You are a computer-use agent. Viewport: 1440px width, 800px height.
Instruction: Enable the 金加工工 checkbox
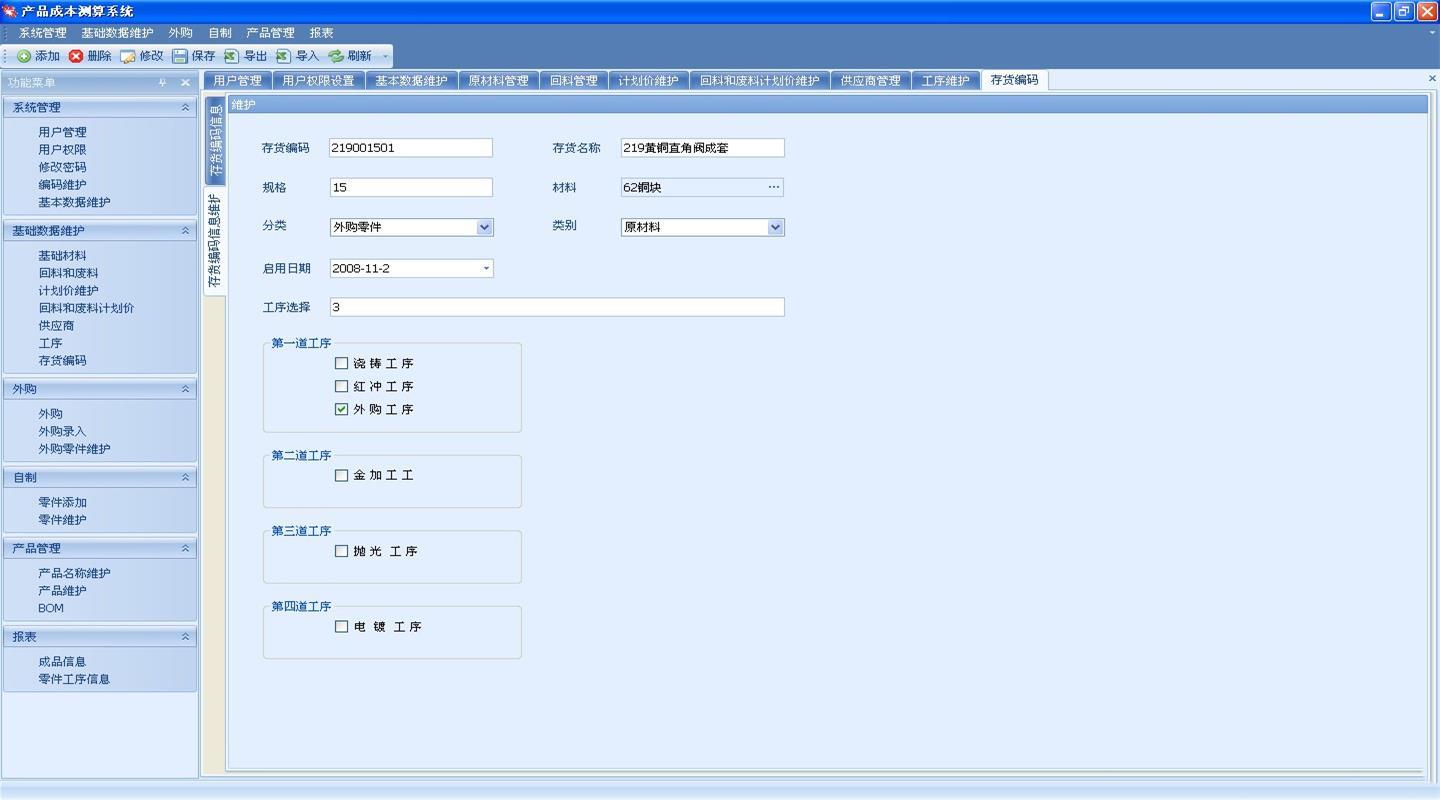[341, 475]
